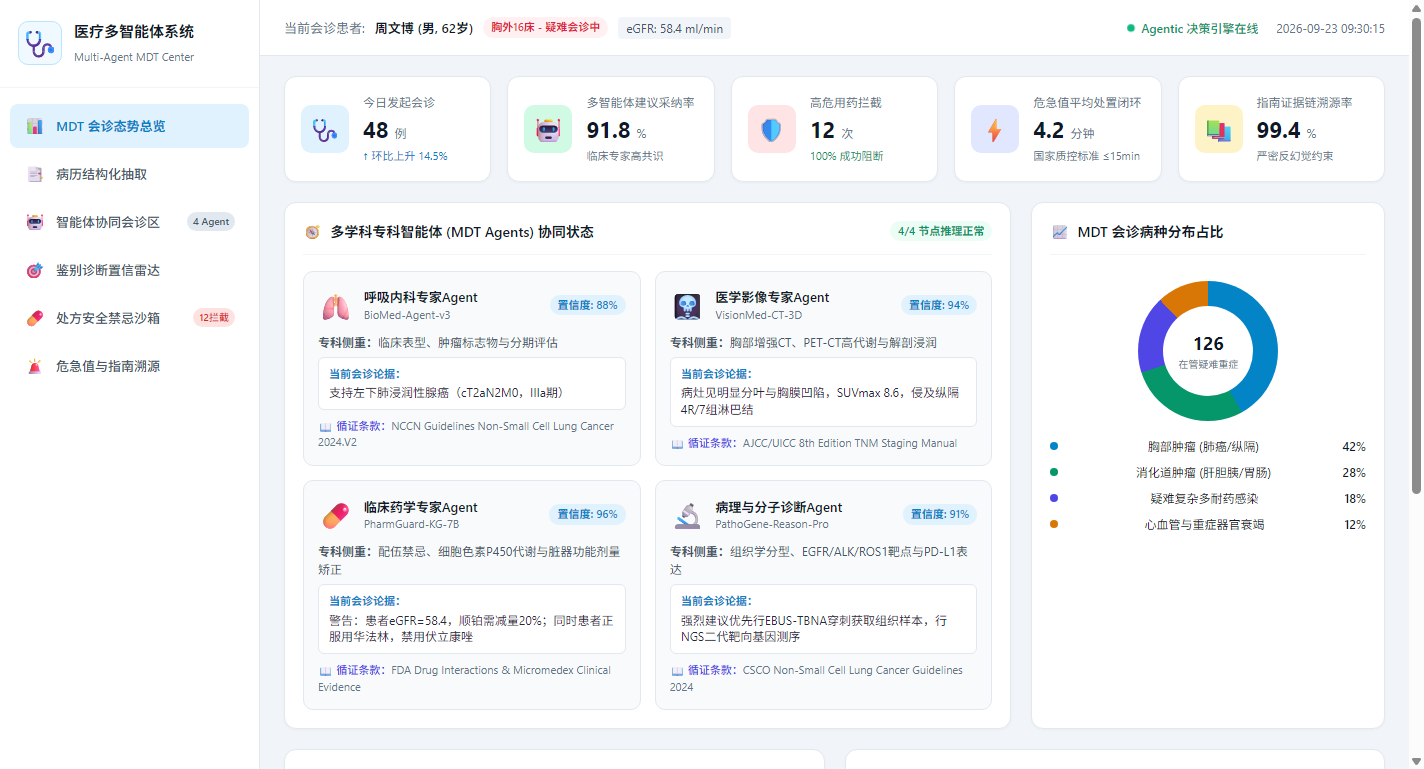Click model name PharmGuard-KG-7B
This screenshot has height=769, width=1424.
pos(411,524)
